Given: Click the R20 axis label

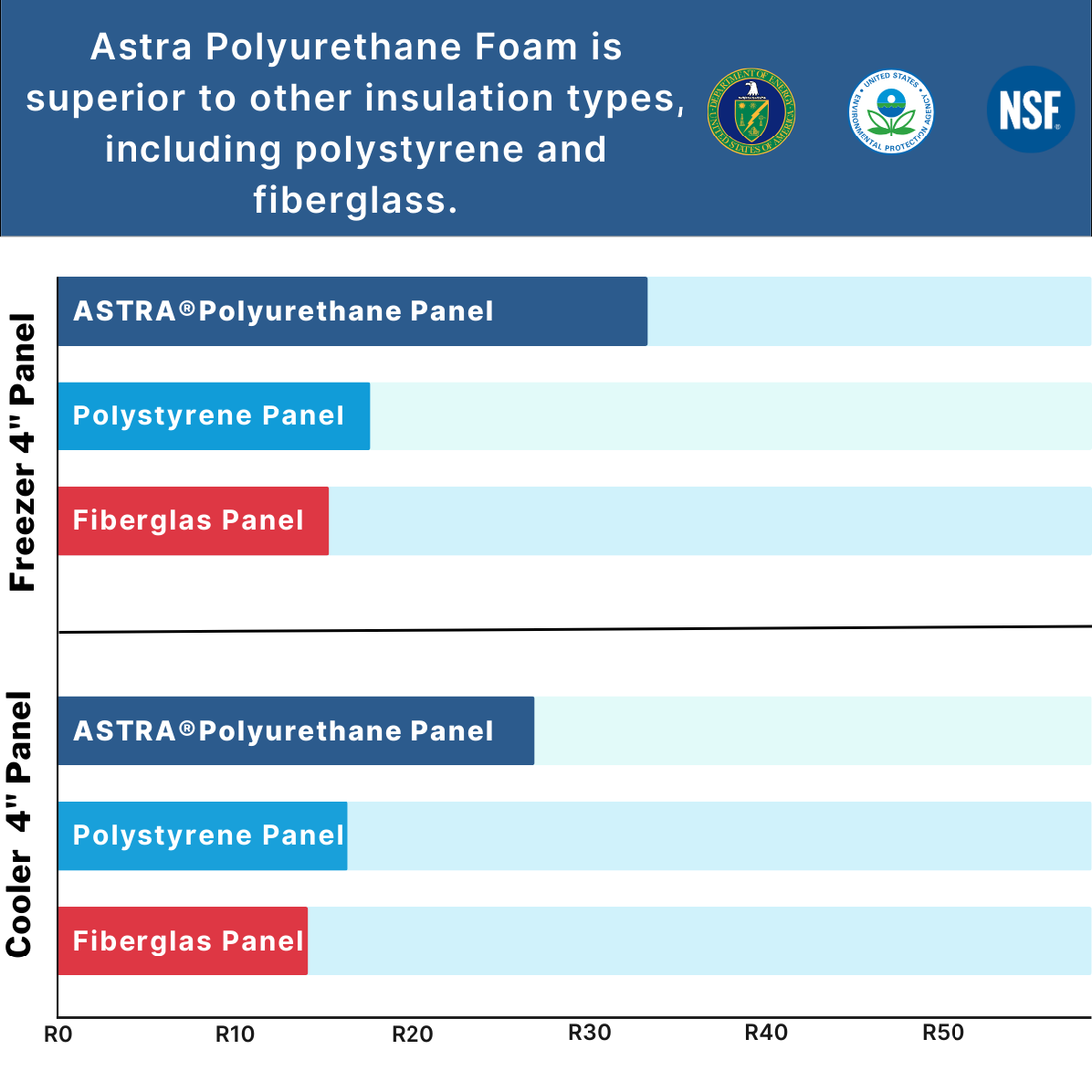Looking at the screenshot, I should (x=412, y=1034).
